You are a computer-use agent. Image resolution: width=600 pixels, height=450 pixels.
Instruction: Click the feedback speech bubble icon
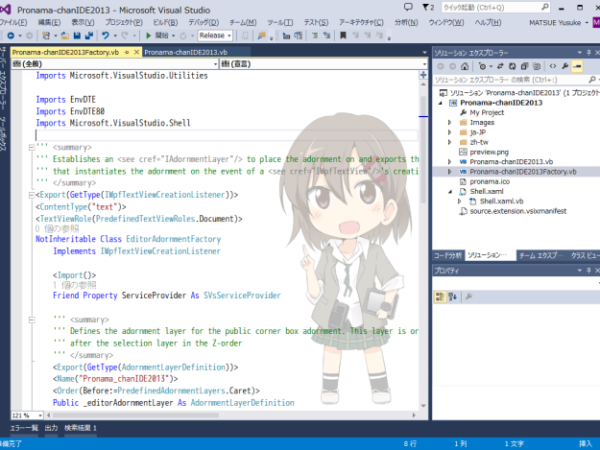click(408, 7)
